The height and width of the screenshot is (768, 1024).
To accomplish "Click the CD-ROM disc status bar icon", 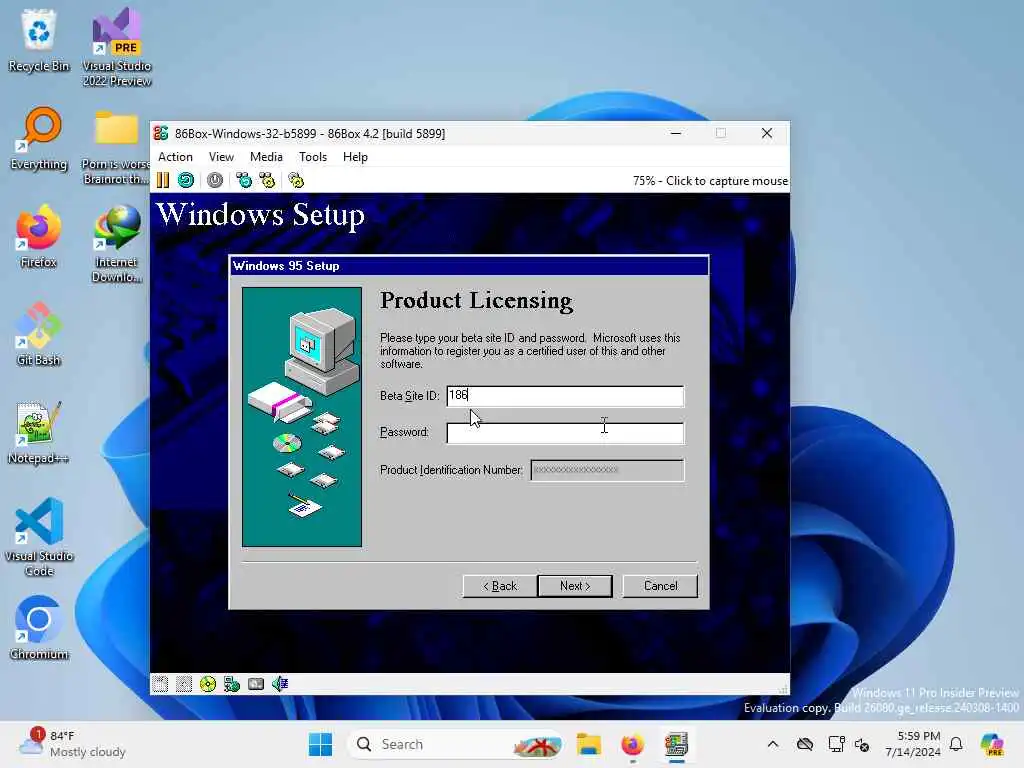I will coord(208,684).
